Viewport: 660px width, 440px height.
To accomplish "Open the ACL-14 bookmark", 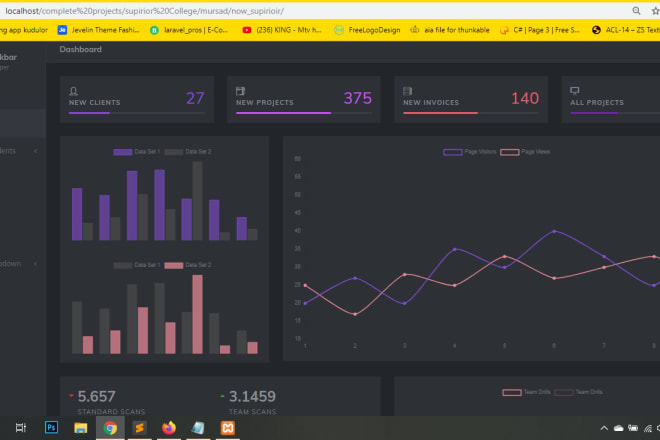I will [625, 30].
